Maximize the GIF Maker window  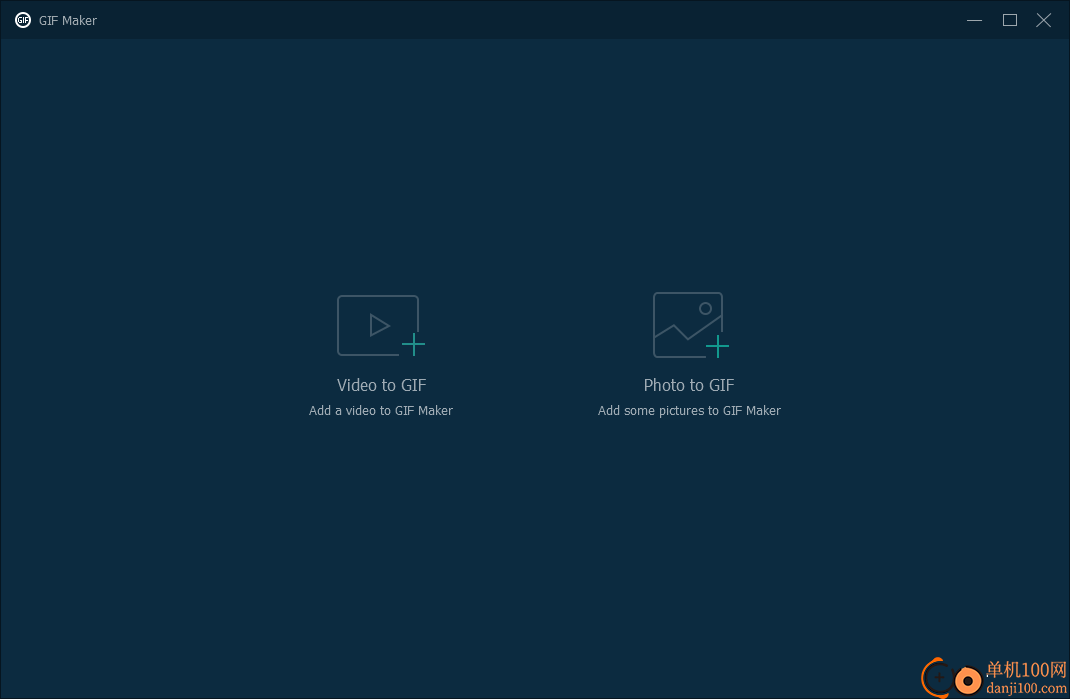point(1010,20)
